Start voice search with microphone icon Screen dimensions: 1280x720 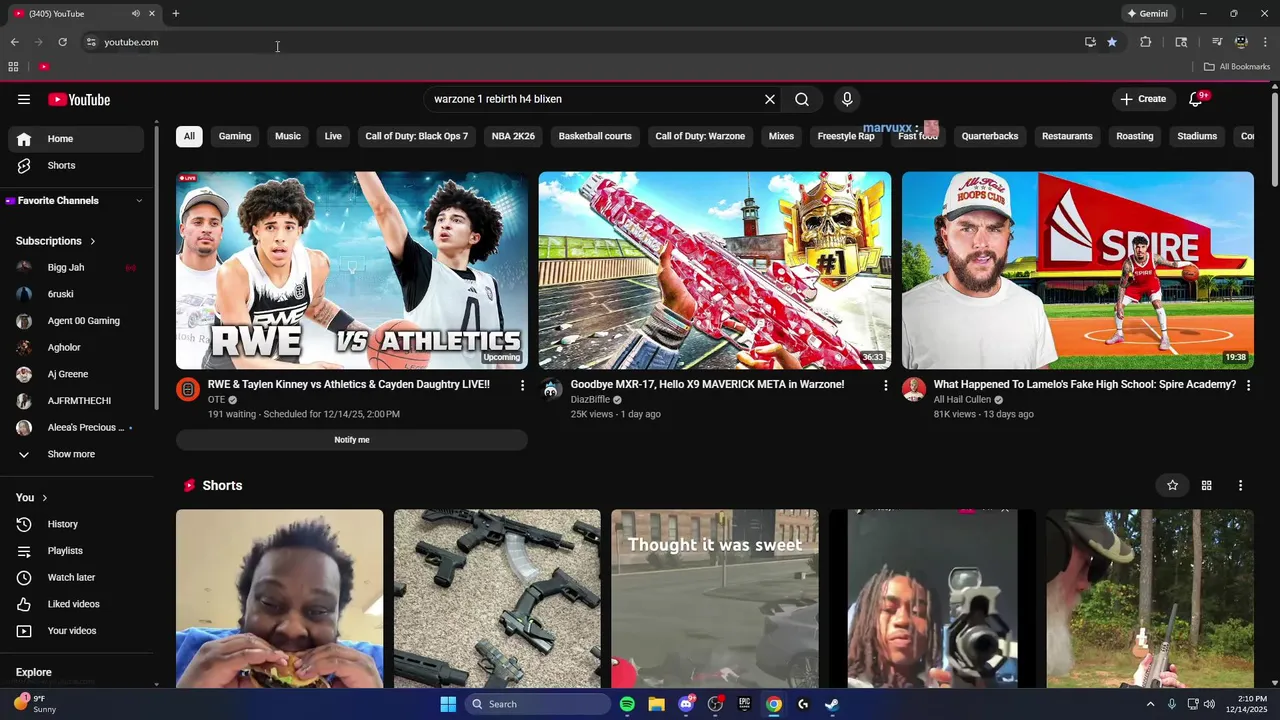(847, 99)
